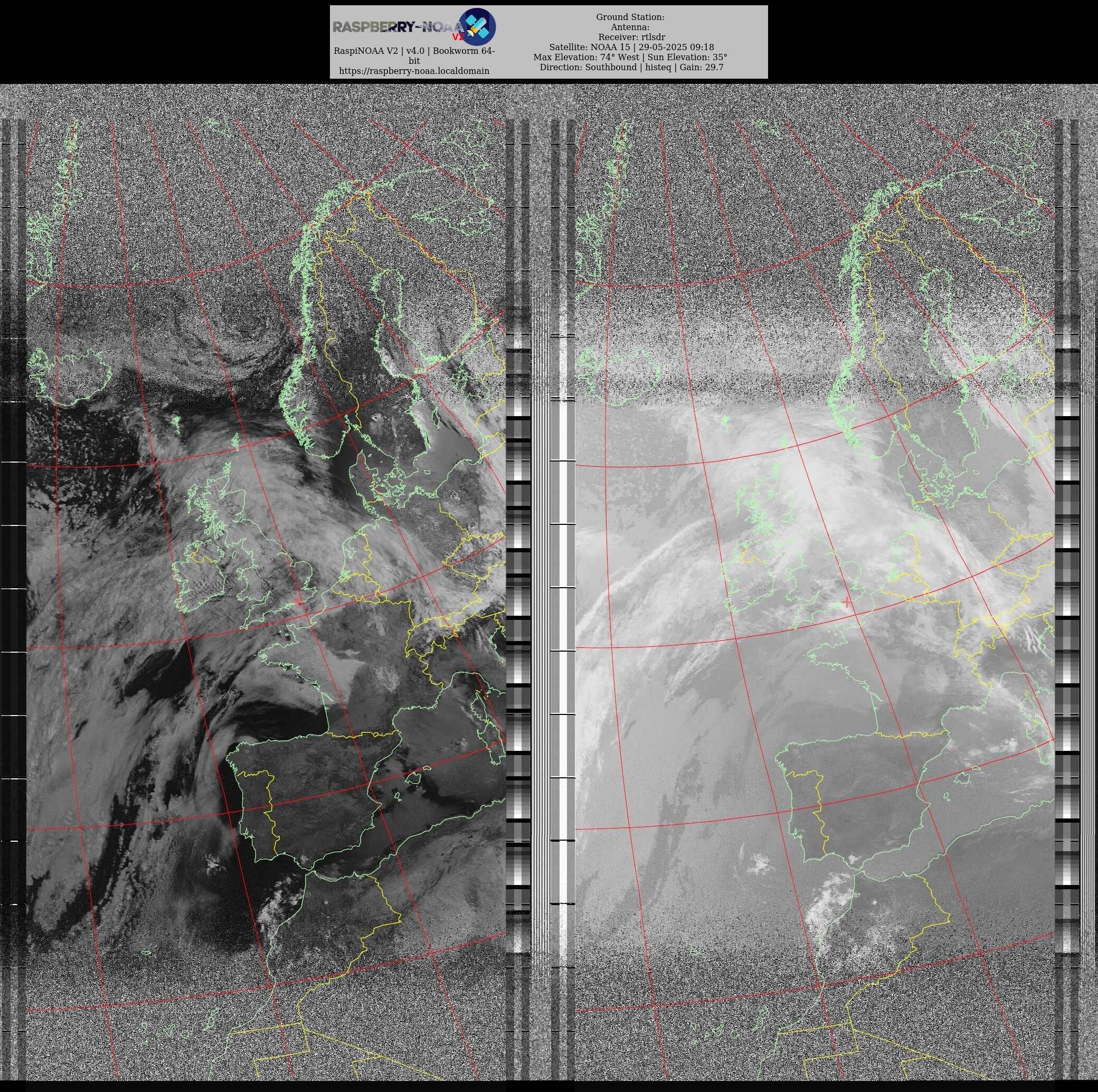Screen dimensions: 1098x1092
Task: Click the 'RaspiNOAA V2 | v4.0 | Bookworm 64-' text
Action: [x=414, y=51]
